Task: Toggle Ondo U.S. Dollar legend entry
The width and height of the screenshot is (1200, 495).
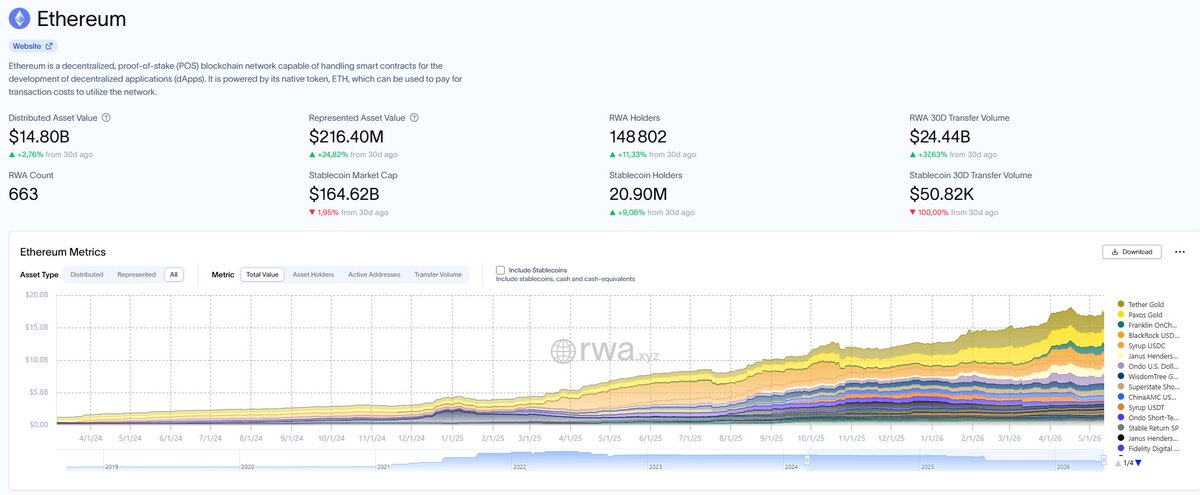Action: [x=1149, y=366]
